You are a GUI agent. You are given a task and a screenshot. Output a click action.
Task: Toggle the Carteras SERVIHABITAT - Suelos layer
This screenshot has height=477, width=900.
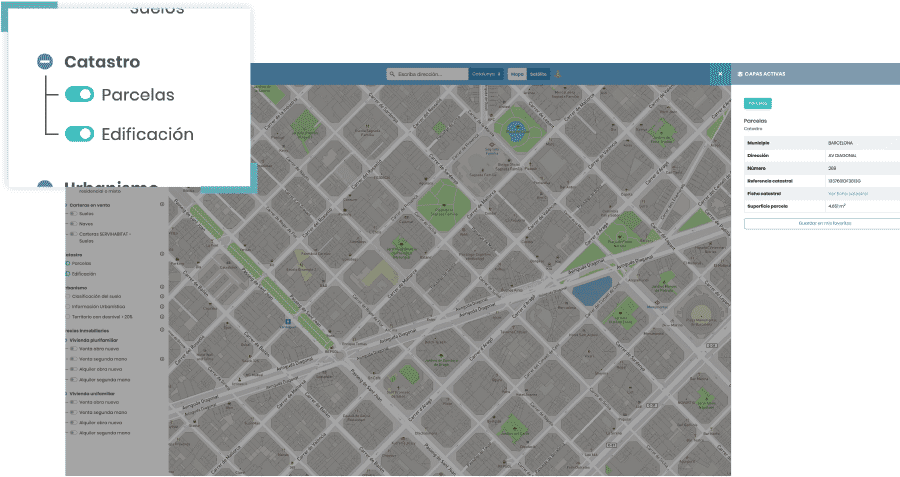pyautogui.click(x=73, y=234)
